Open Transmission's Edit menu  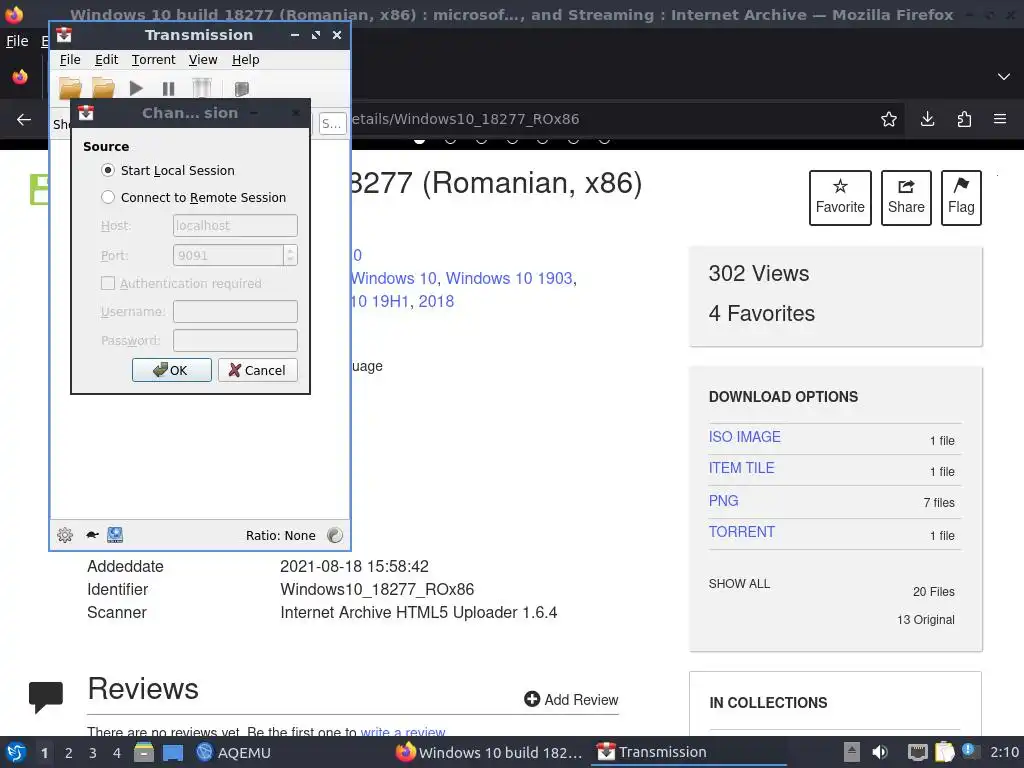(106, 59)
